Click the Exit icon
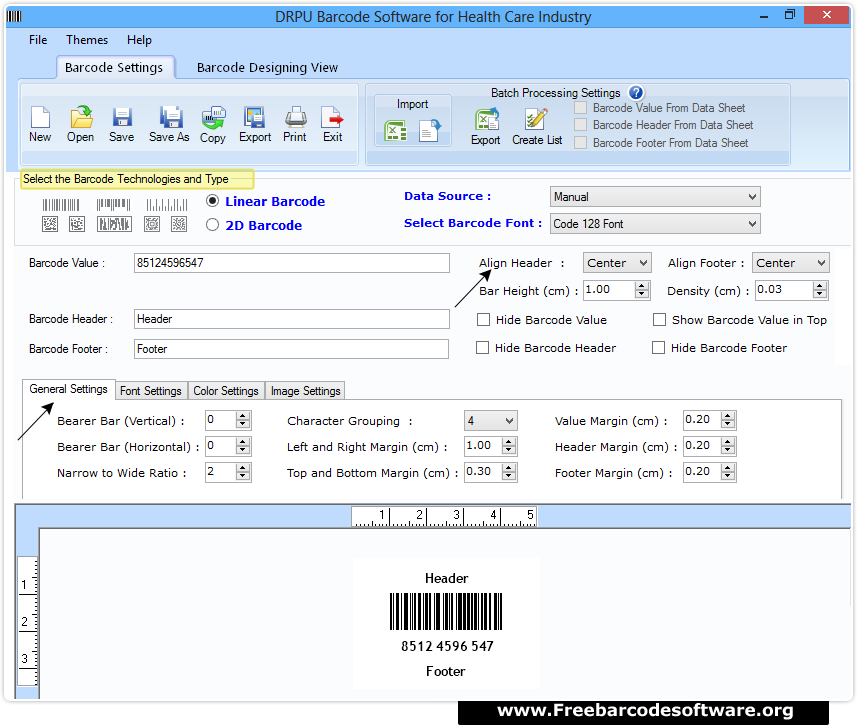The width and height of the screenshot is (857, 725). click(332, 117)
